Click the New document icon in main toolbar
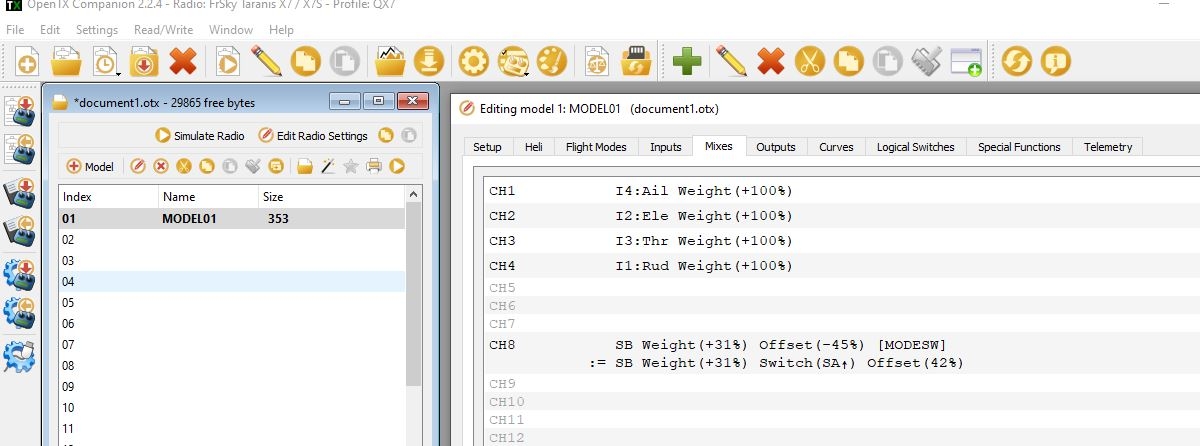 tap(27, 63)
